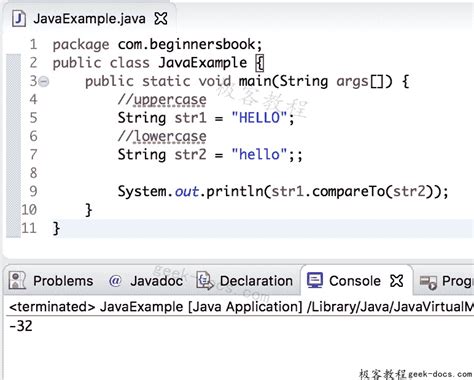Click the println call on line 9

coord(235,192)
